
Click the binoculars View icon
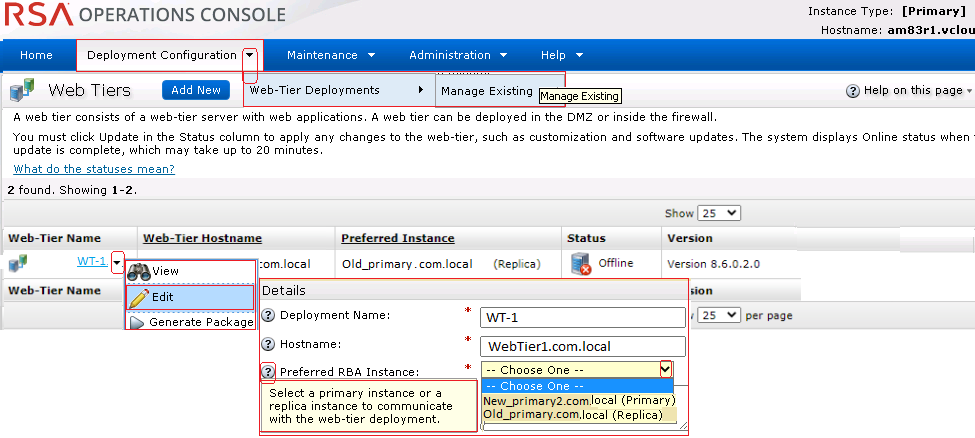[x=138, y=271]
